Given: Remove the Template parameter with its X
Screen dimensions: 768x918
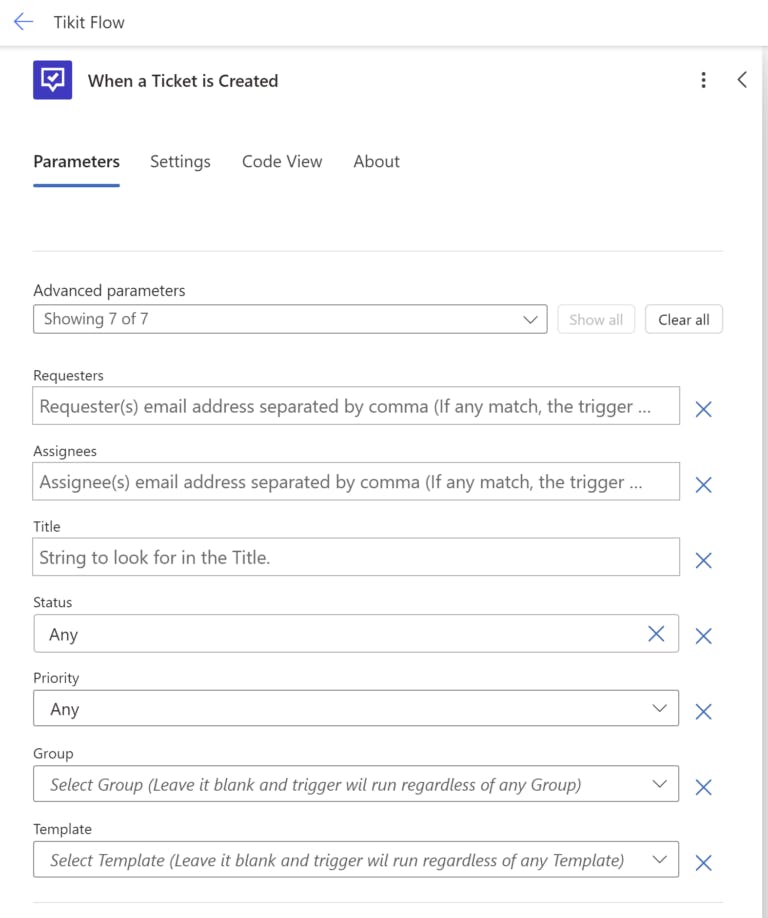Looking at the screenshot, I should (x=703, y=863).
